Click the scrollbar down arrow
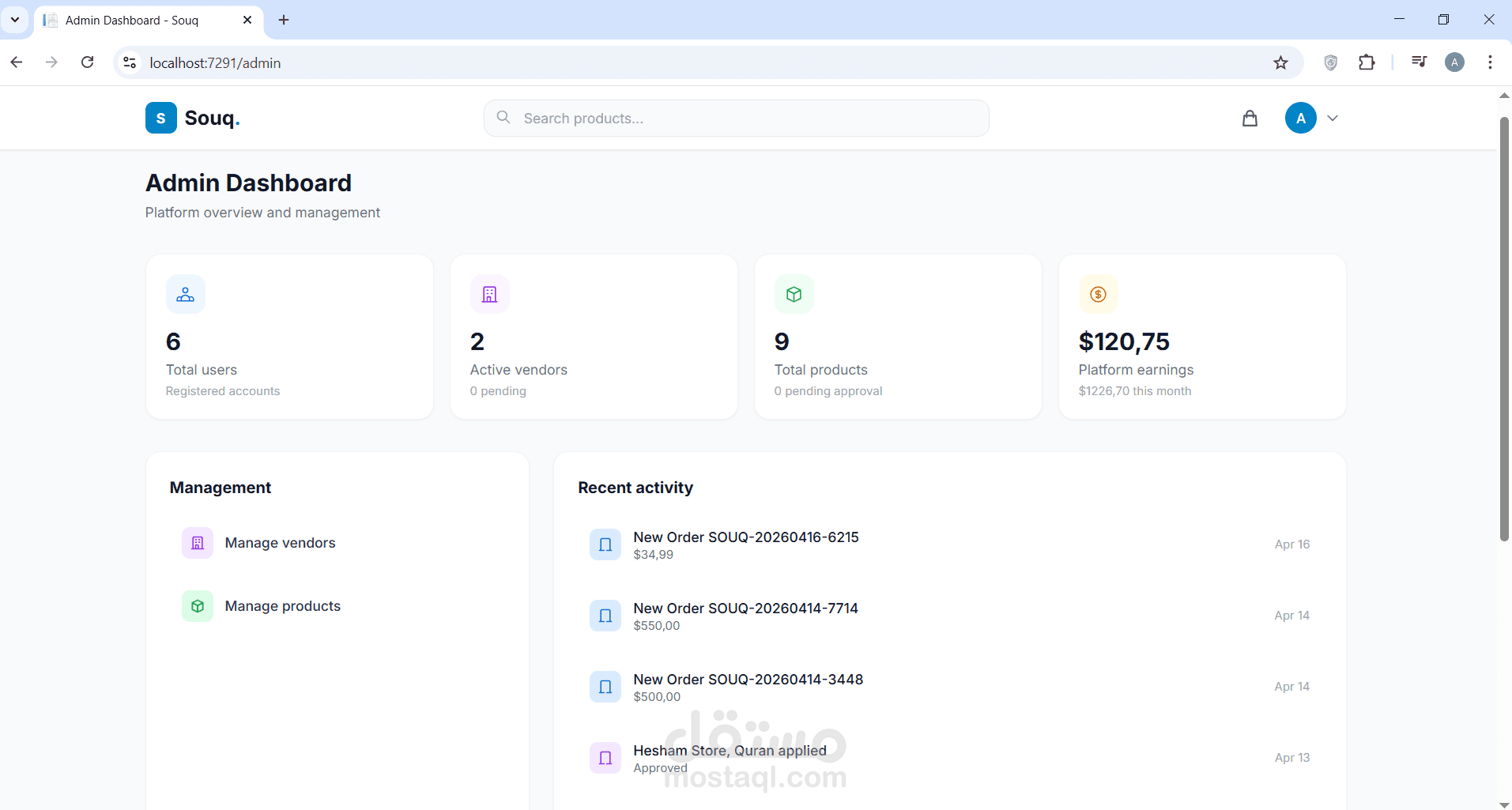This screenshot has width=1512, height=810. 1504,804
